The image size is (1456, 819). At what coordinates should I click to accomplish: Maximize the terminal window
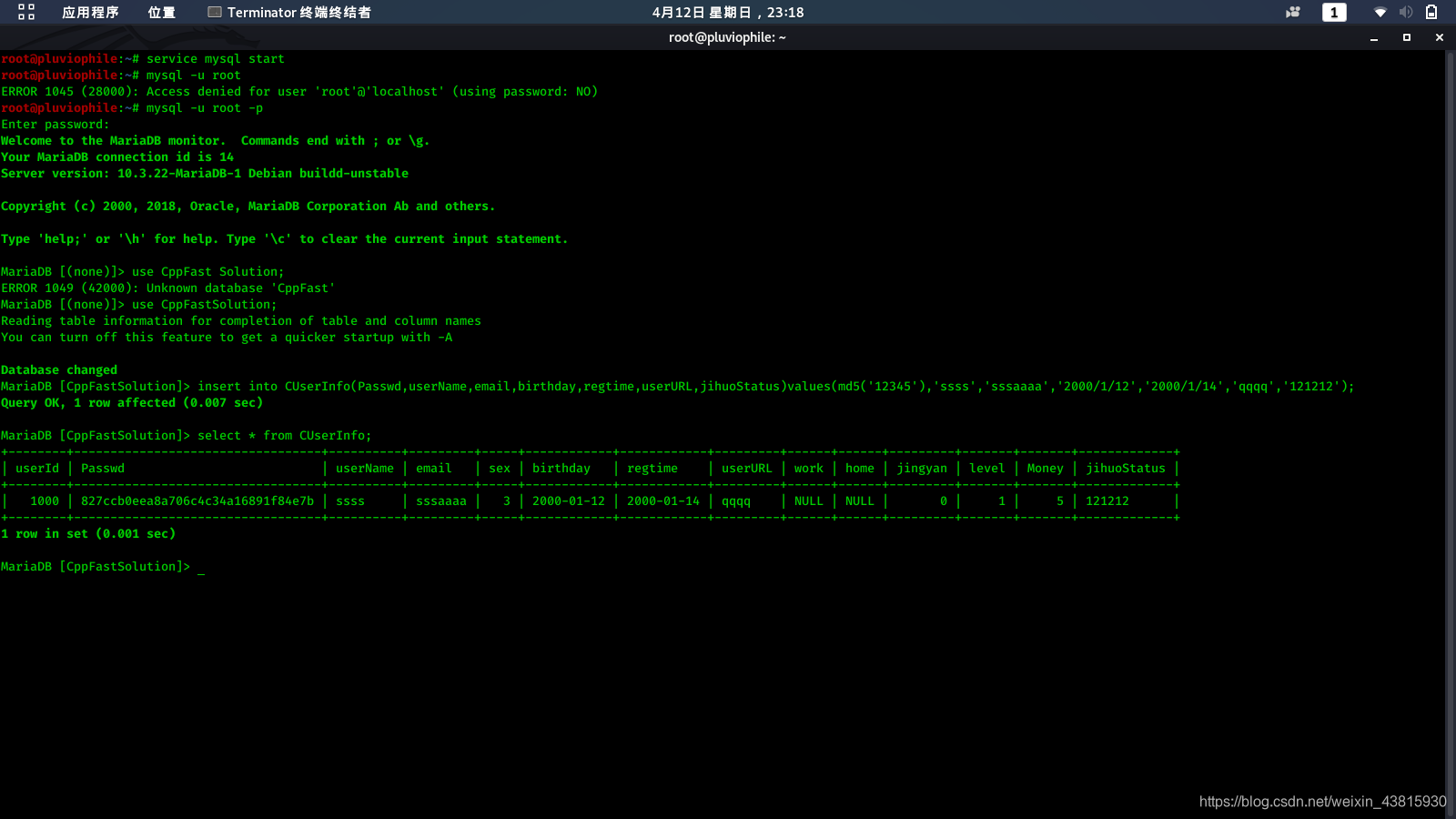point(1407,37)
